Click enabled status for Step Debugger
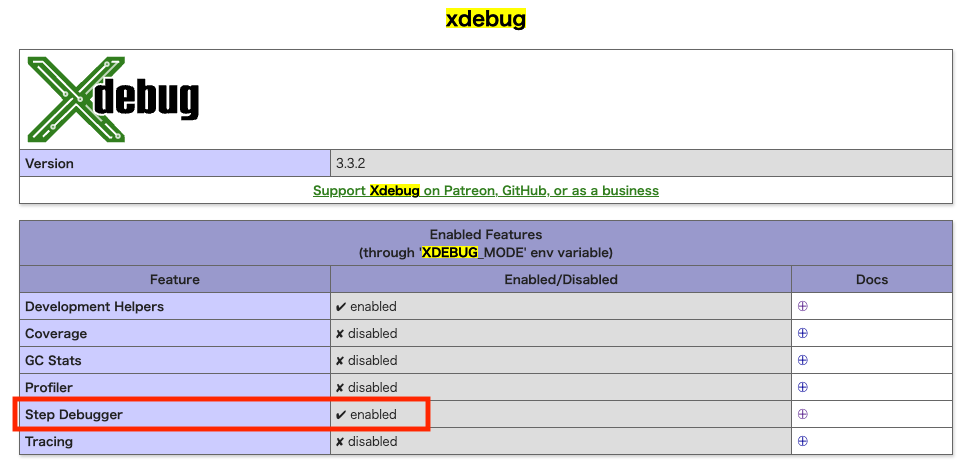The height and width of the screenshot is (467, 971). pyautogui.click(x=366, y=414)
